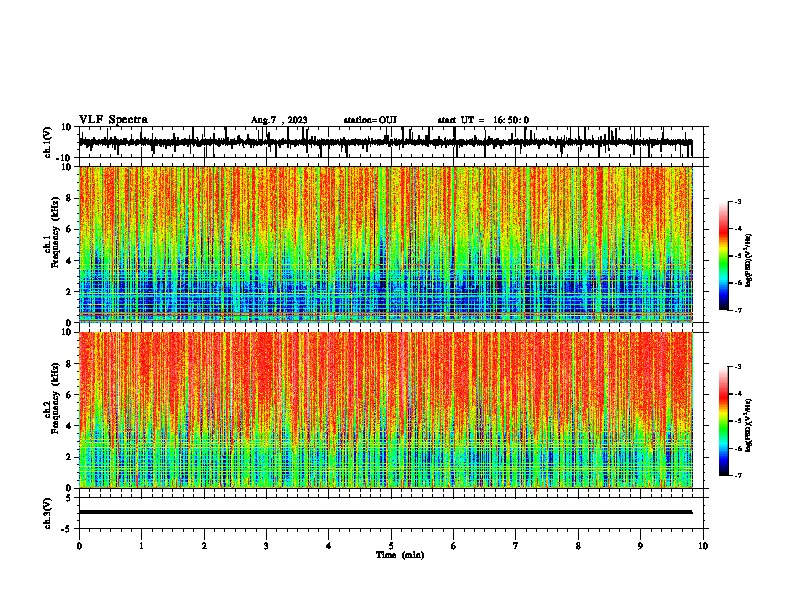Click the ch.3 flat black voltage trace
Image resolution: width=792 pixels, height=612 pixels.
[385, 512]
